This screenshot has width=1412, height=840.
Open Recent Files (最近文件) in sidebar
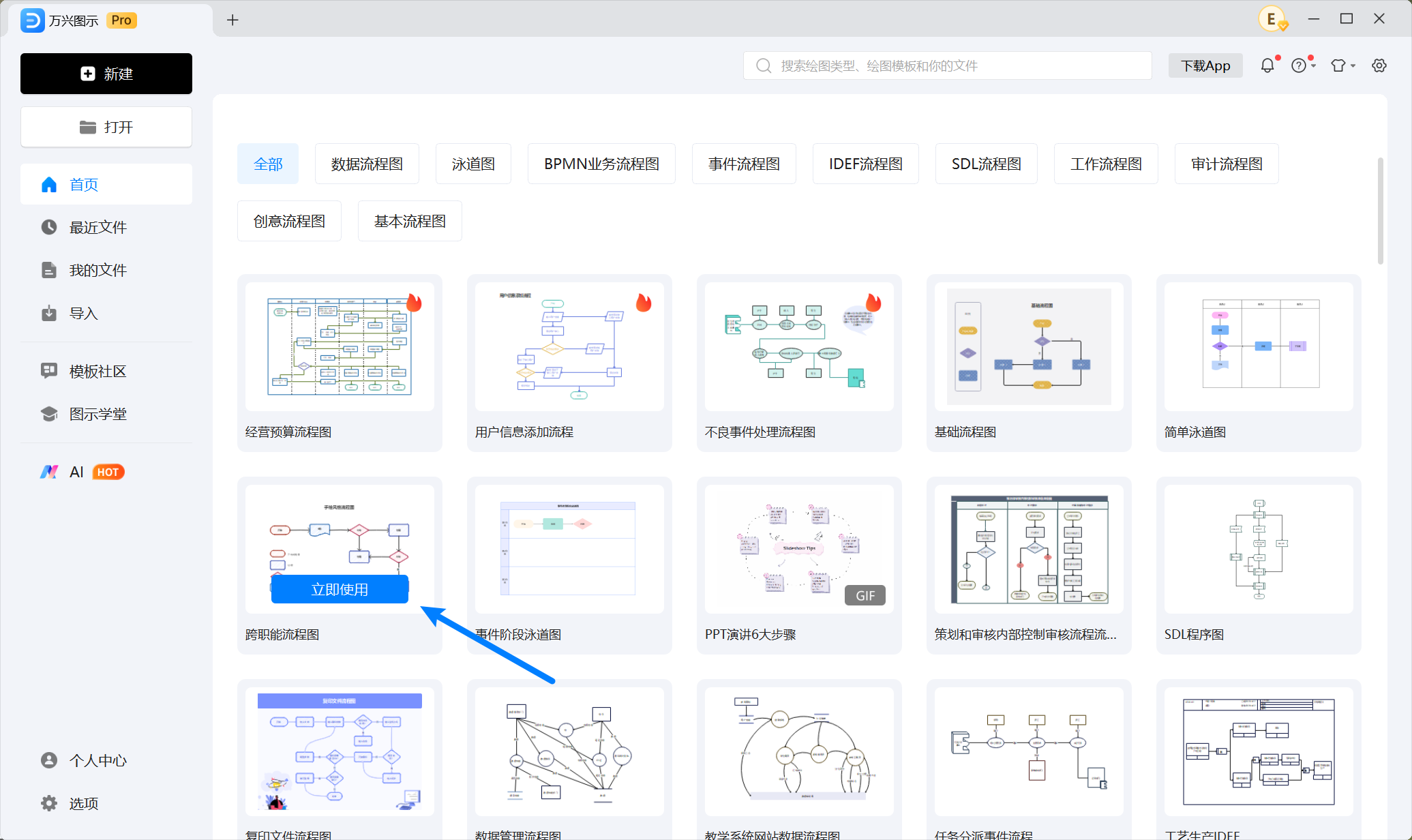(x=106, y=227)
